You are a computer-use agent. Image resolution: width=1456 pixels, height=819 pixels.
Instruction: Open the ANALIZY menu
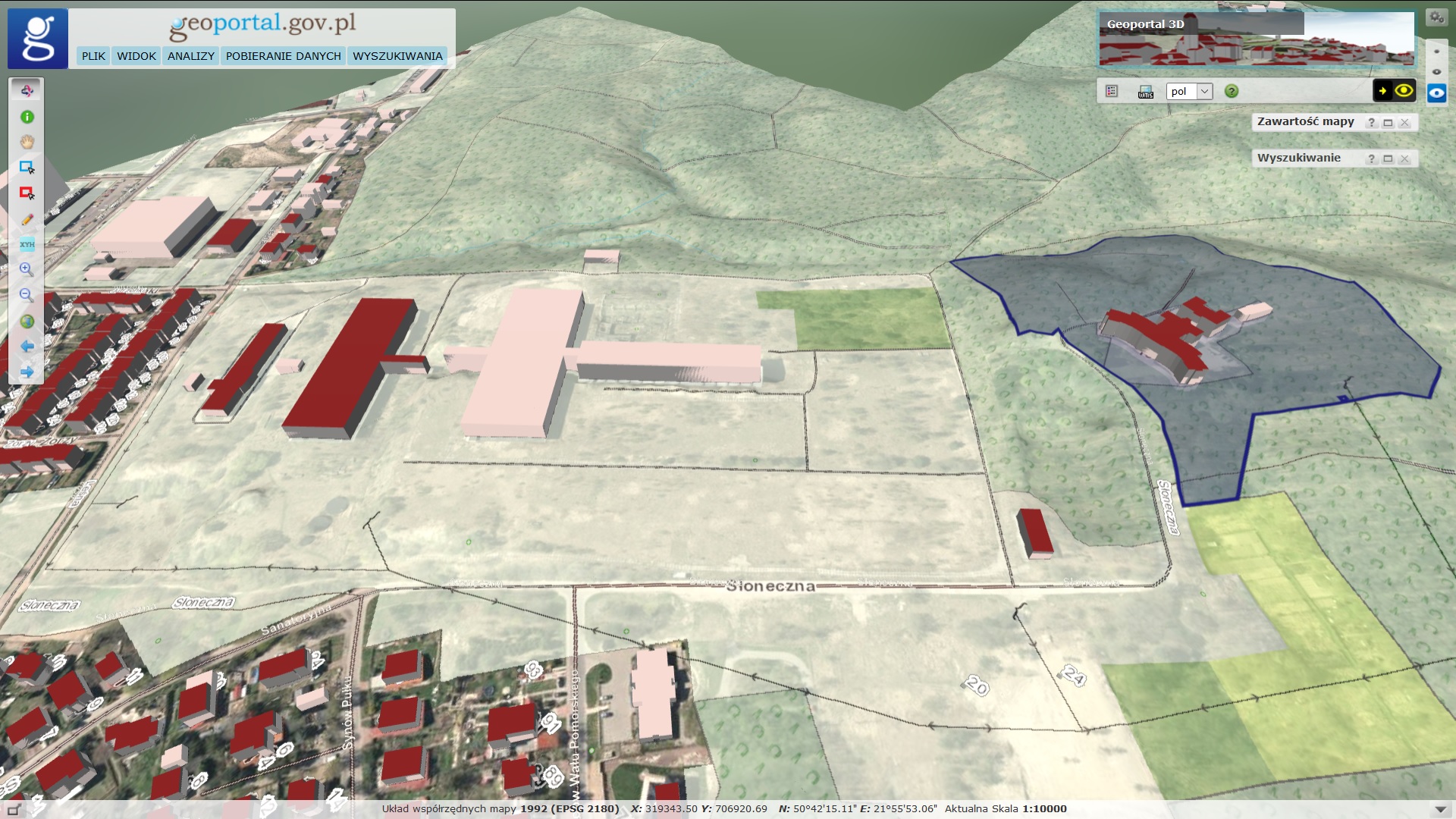point(191,56)
